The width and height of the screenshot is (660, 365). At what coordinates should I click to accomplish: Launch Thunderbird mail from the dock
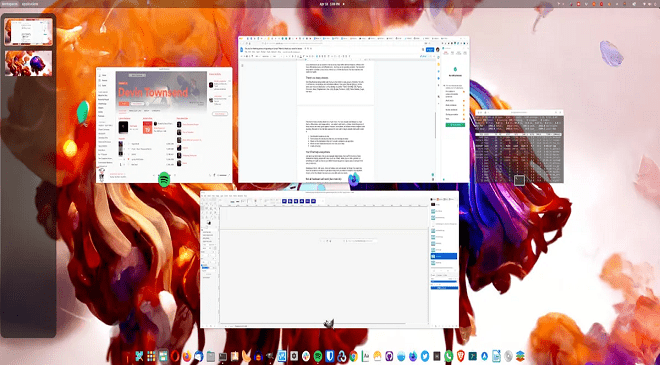[x=199, y=356]
